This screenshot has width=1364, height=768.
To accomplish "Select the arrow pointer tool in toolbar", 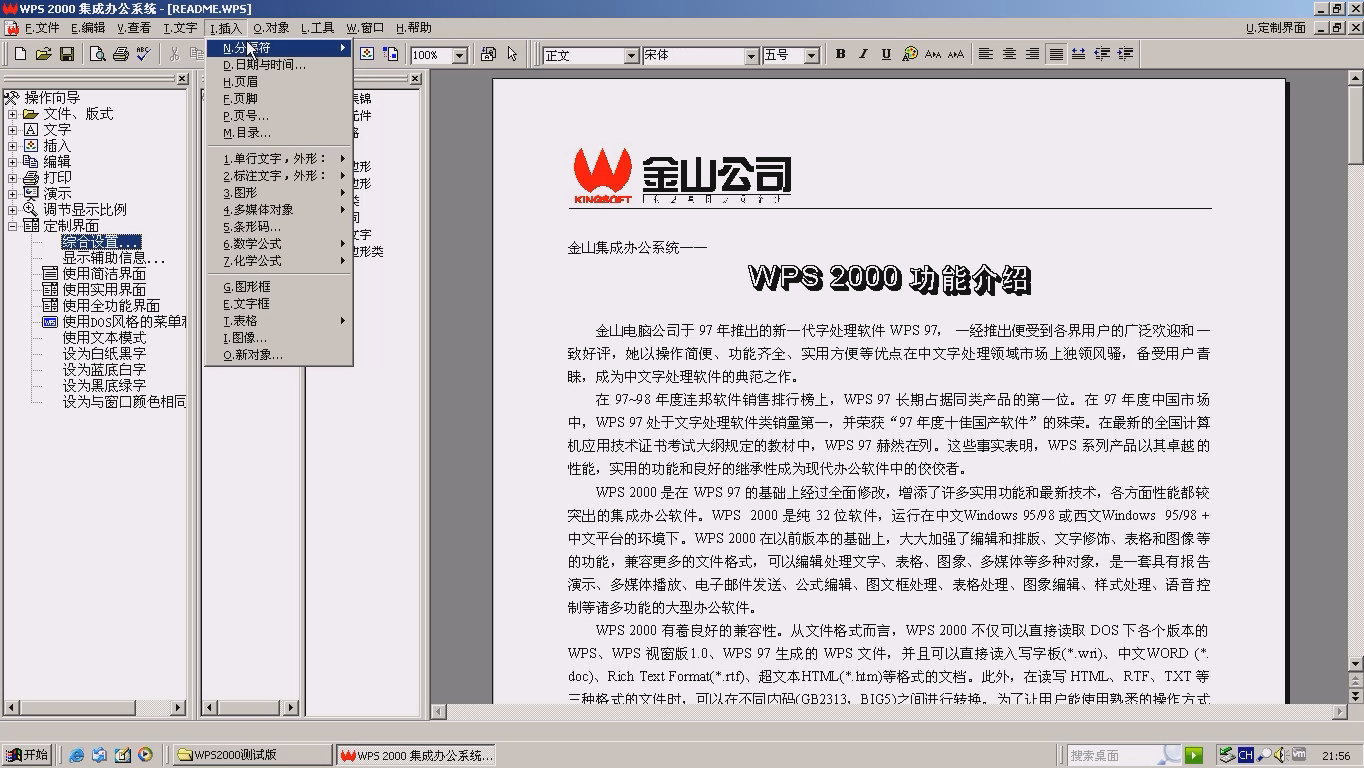I will (x=512, y=54).
